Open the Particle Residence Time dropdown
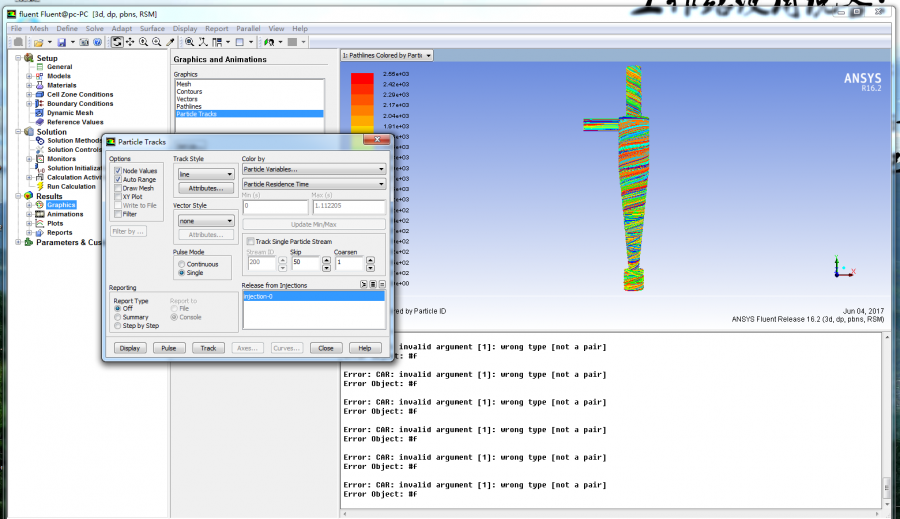Screen dimensions: 900x519 tap(313, 184)
